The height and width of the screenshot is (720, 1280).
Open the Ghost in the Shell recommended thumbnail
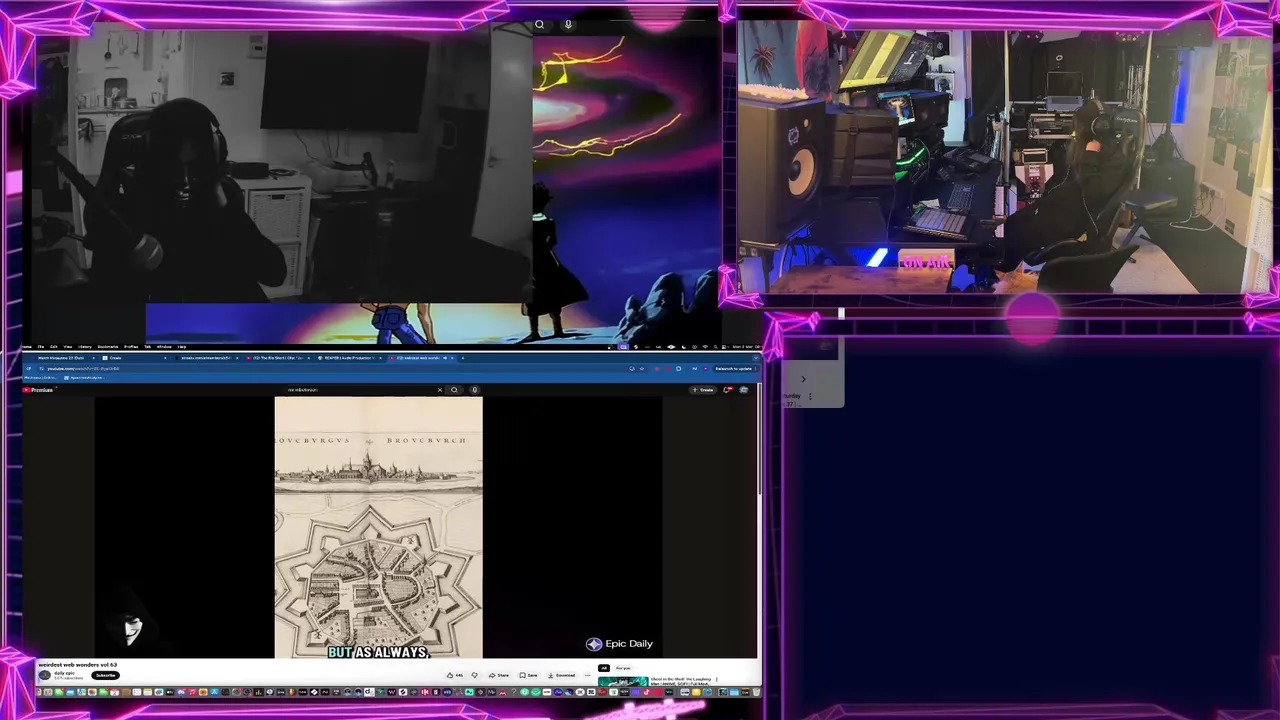point(623,682)
